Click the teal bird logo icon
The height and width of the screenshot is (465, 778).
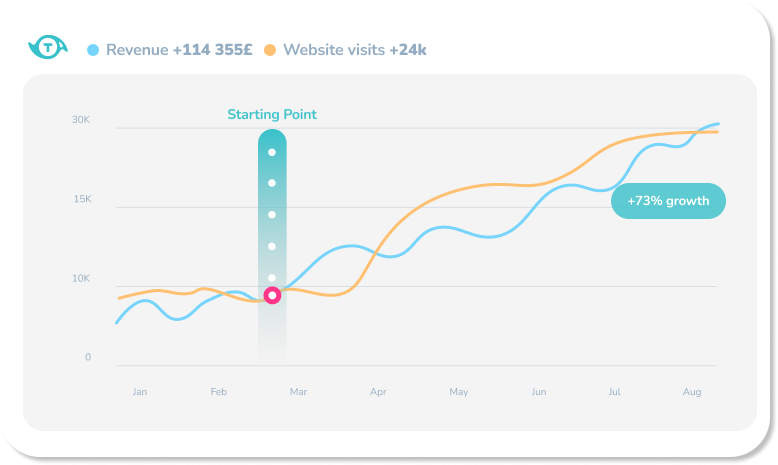(x=47, y=48)
